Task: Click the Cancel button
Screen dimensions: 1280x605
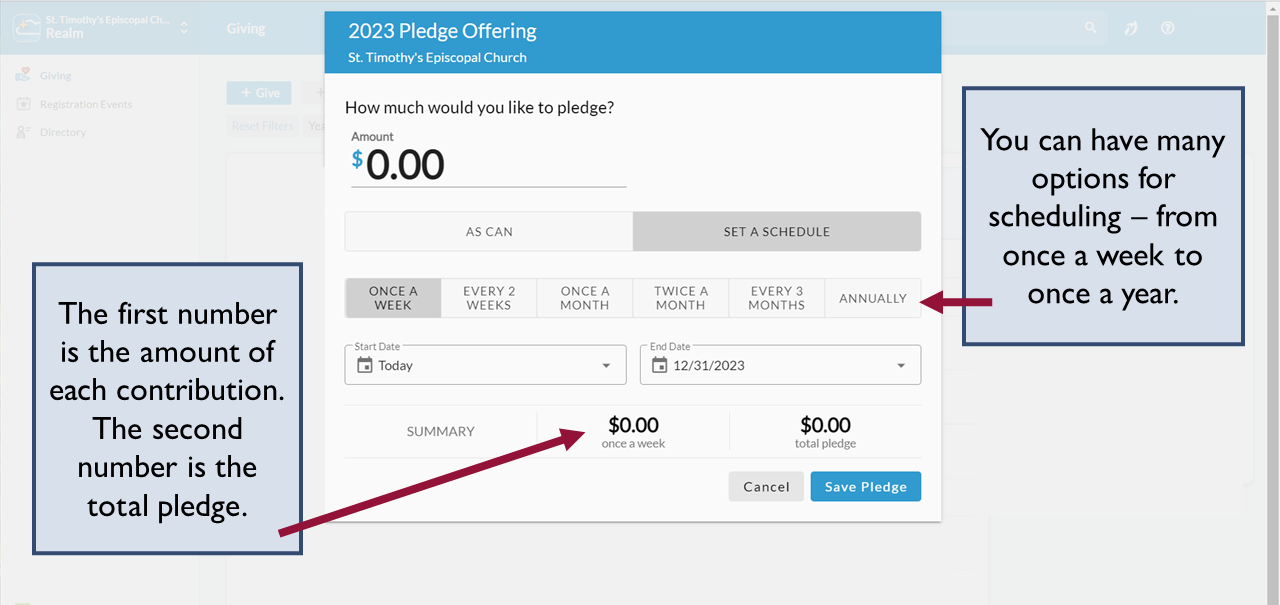Action: tap(766, 487)
